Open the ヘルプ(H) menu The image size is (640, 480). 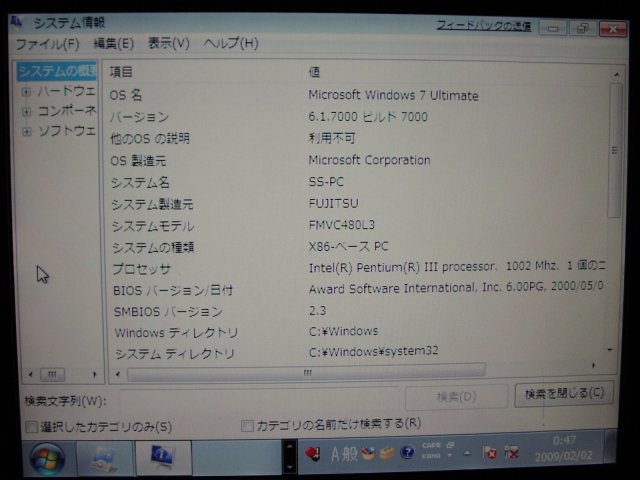(231, 44)
